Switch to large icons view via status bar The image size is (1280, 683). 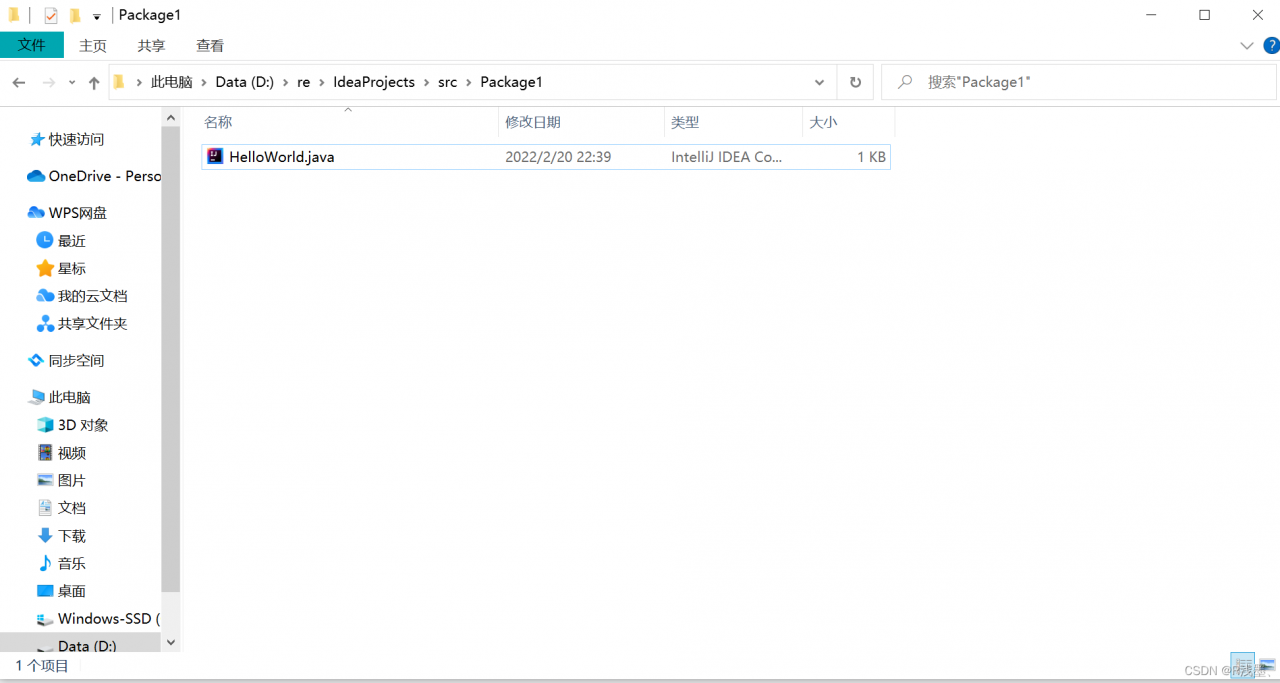pyautogui.click(x=1267, y=666)
